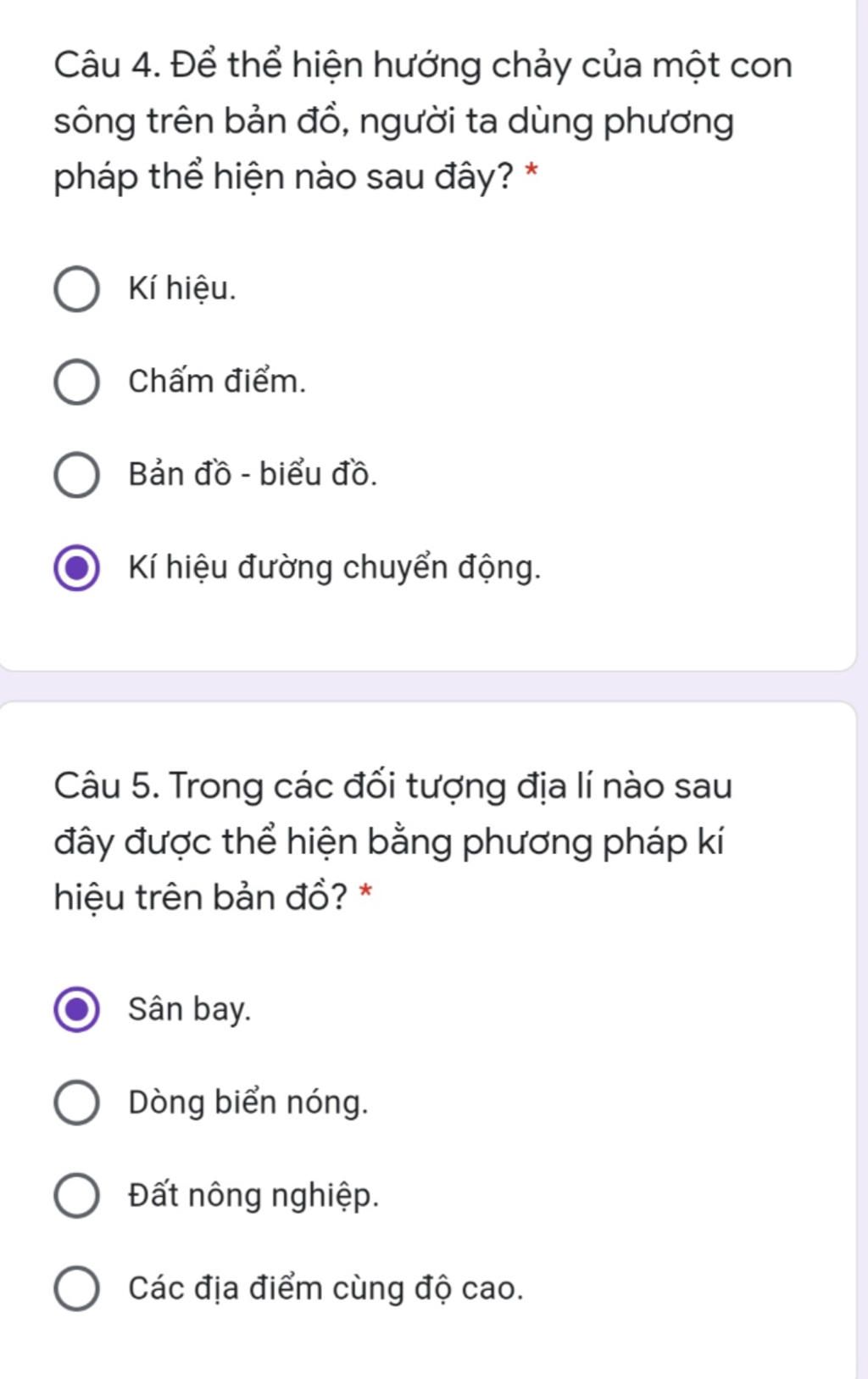Pick the 'Bản đồ - biểu đồ.' radio button
This screenshot has width=868, height=1379.
pos(76,475)
